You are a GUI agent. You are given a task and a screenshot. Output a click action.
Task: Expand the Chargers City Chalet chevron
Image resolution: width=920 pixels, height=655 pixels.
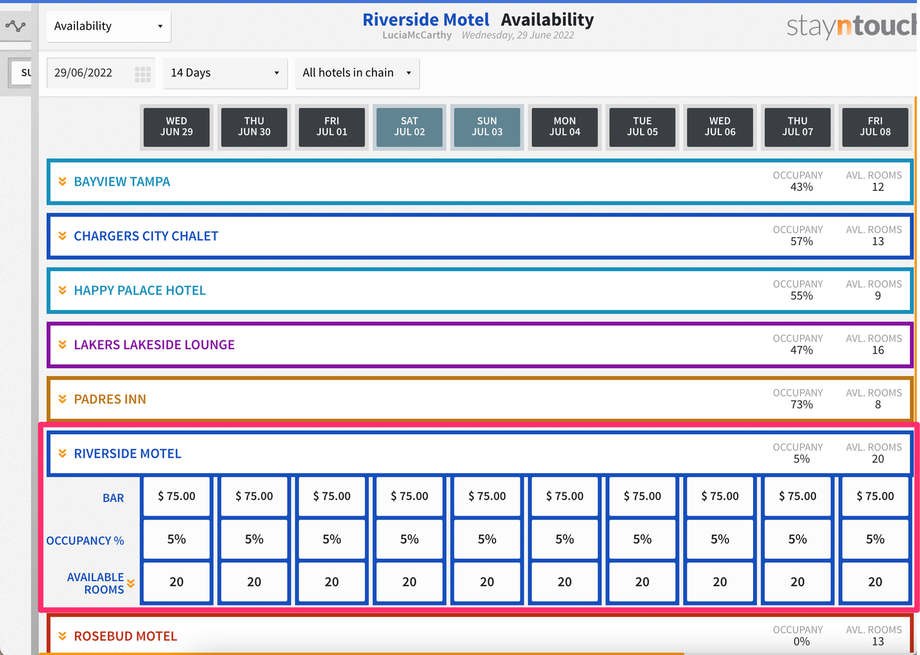[x=62, y=236]
